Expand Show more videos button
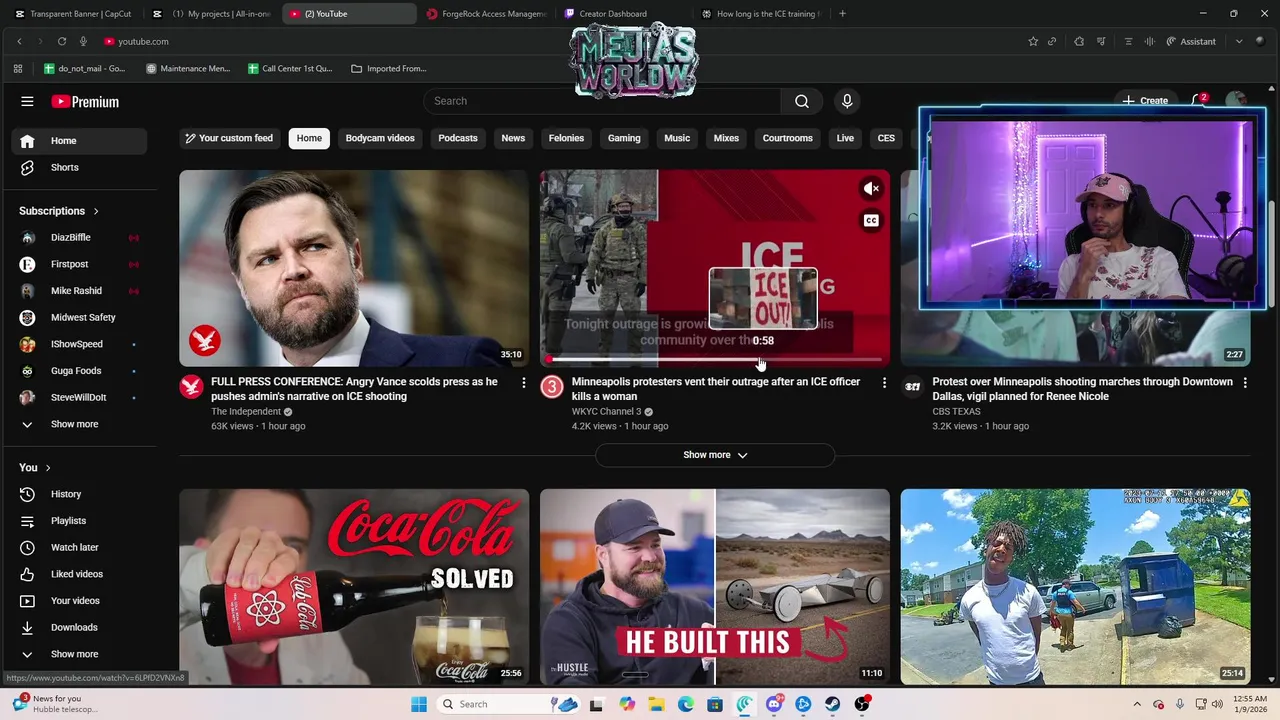 [715, 455]
